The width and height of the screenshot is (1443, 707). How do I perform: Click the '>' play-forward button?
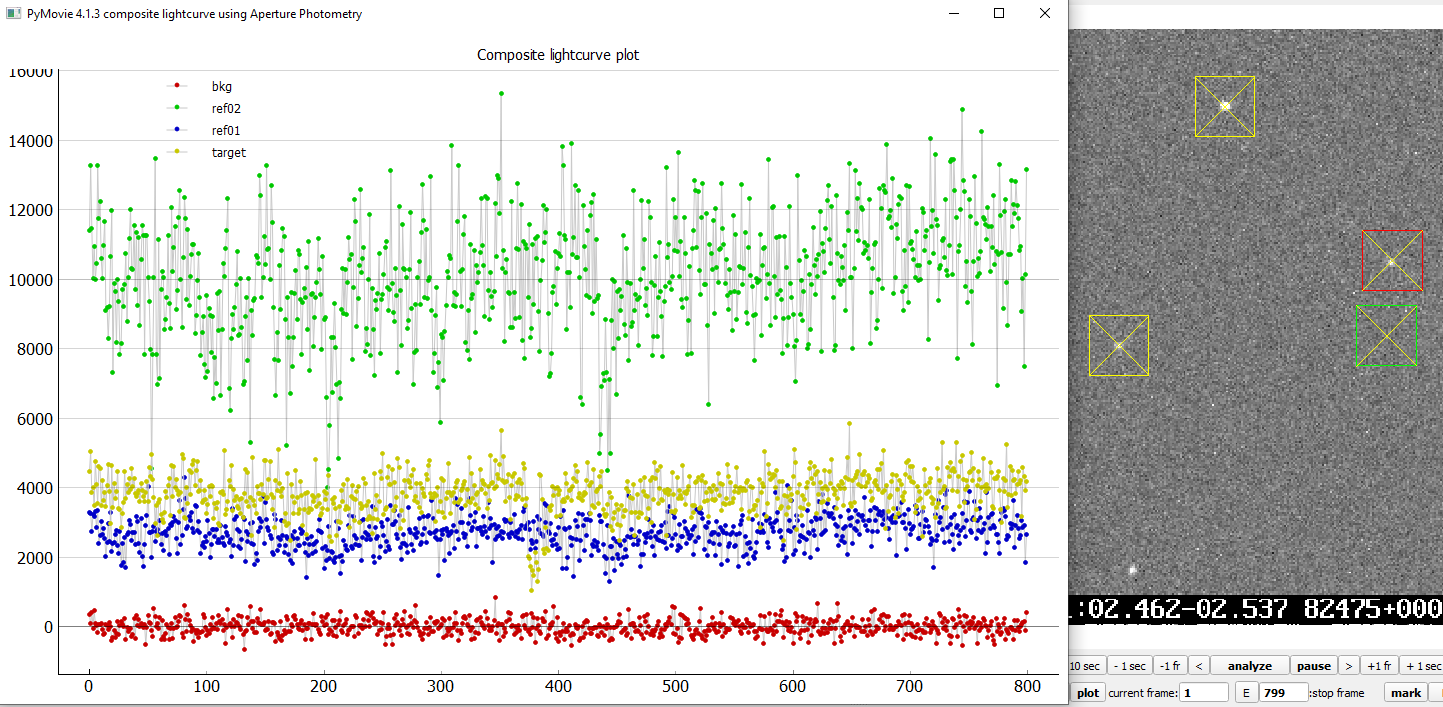1349,666
